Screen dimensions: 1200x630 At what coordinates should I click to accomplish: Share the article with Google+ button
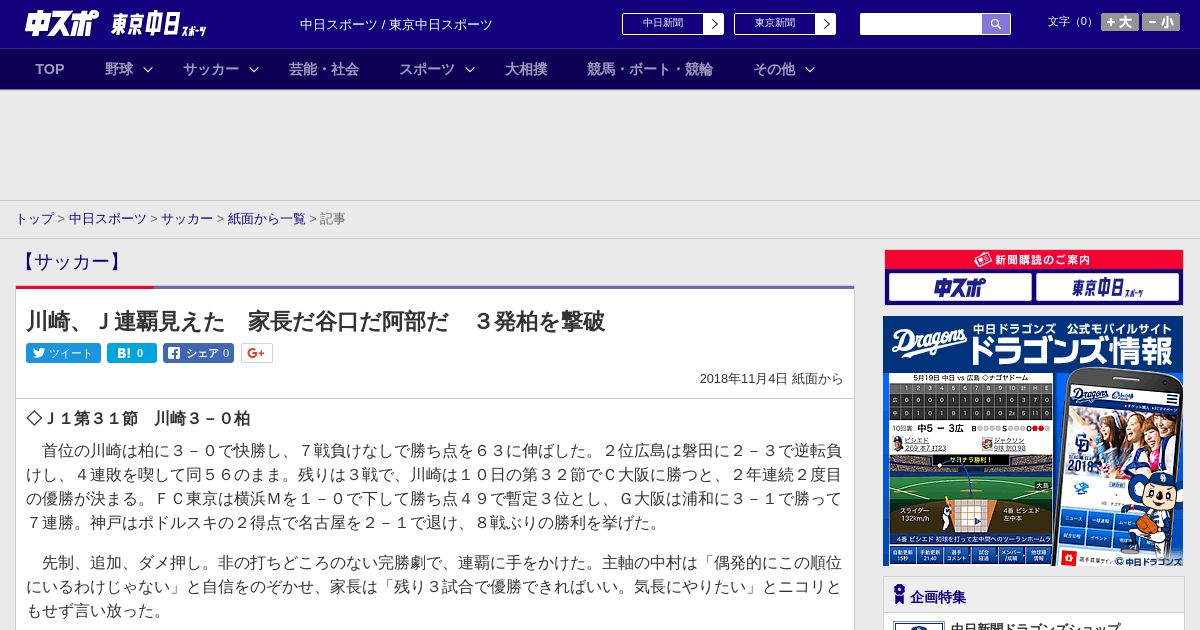click(x=256, y=353)
